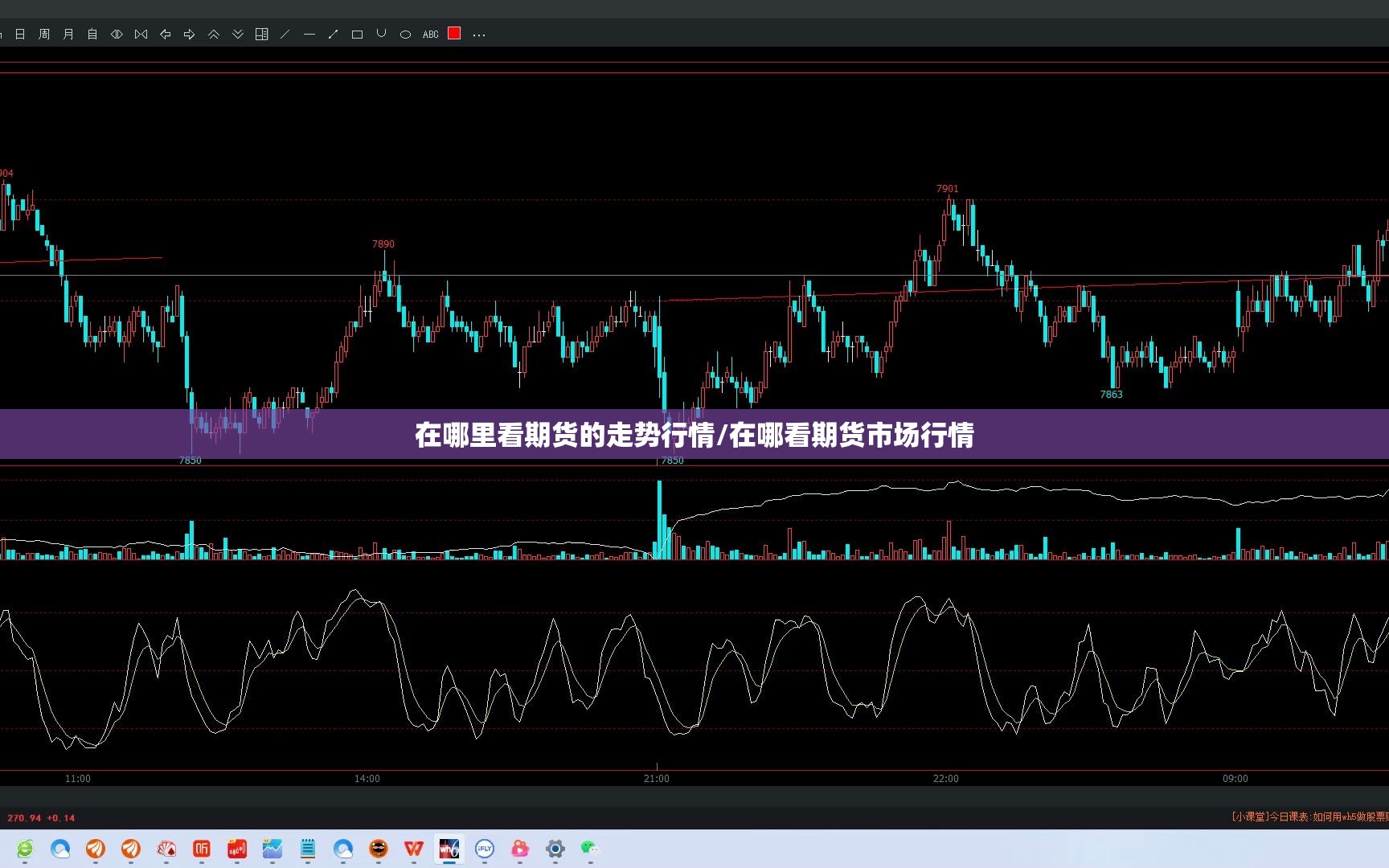Select the rectangle drawing tool
The height and width of the screenshot is (868, 1389).
[x=358, y=35]
